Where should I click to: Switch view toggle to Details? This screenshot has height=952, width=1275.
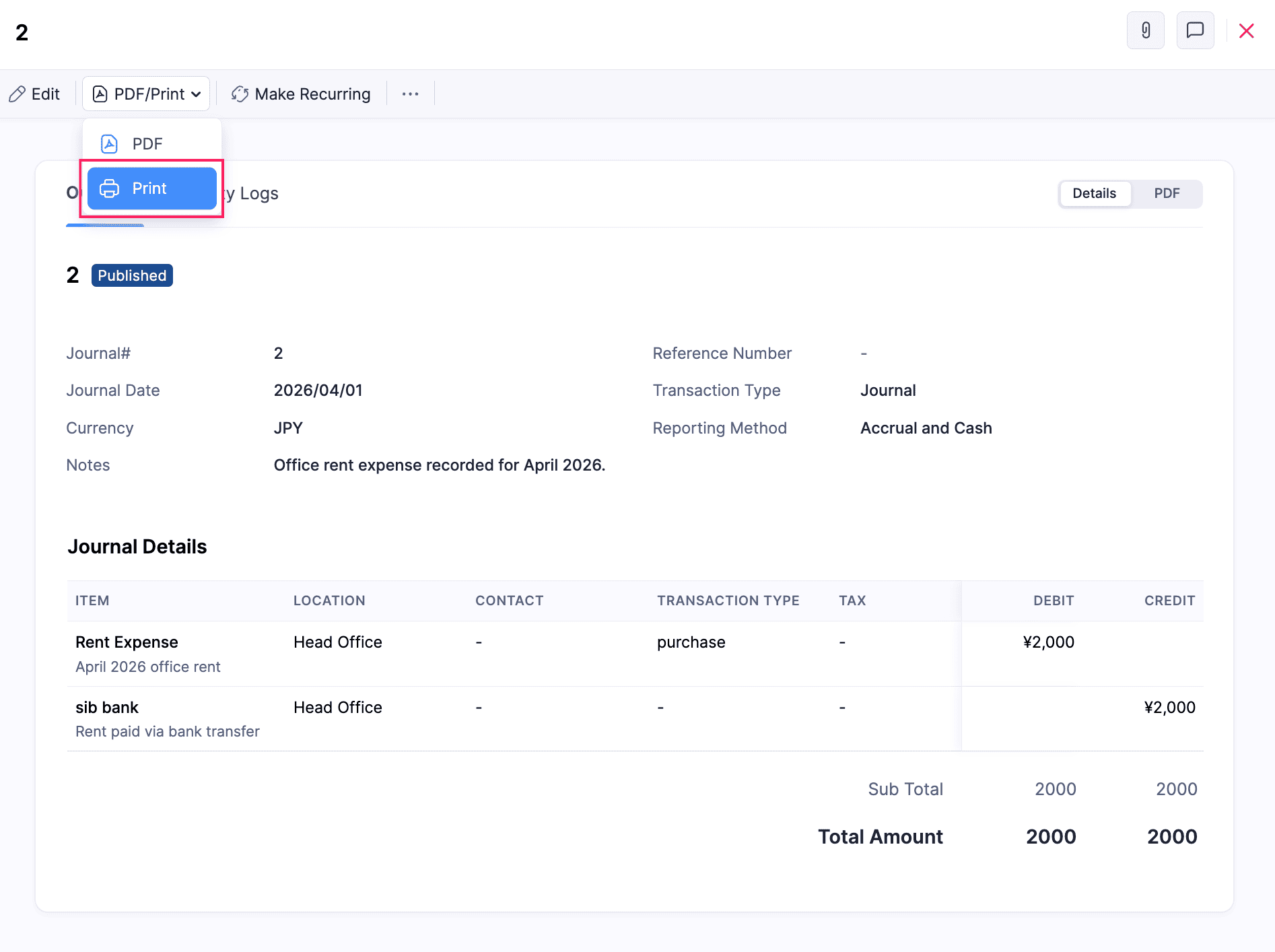tap(1094, 194)
